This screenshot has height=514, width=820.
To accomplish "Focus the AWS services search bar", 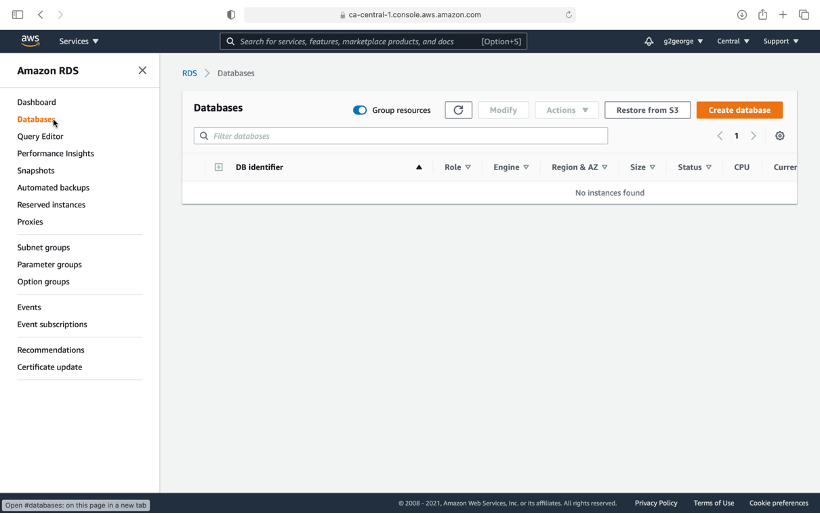I will pyautogui.click(x=373, y=41).
